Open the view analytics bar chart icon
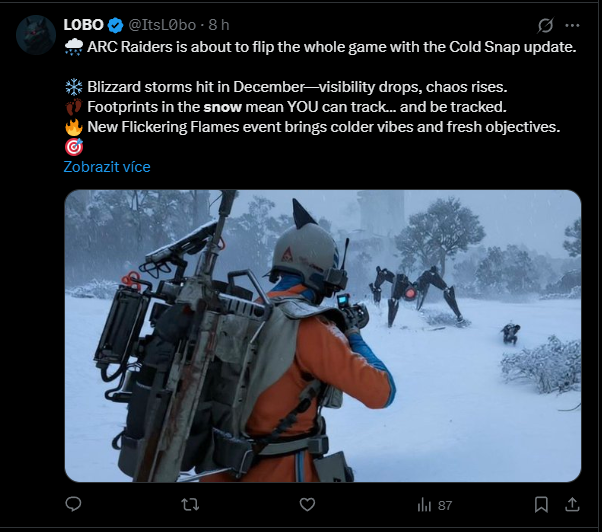This screenshot has width=602, height=532. (x=424, y=505)
